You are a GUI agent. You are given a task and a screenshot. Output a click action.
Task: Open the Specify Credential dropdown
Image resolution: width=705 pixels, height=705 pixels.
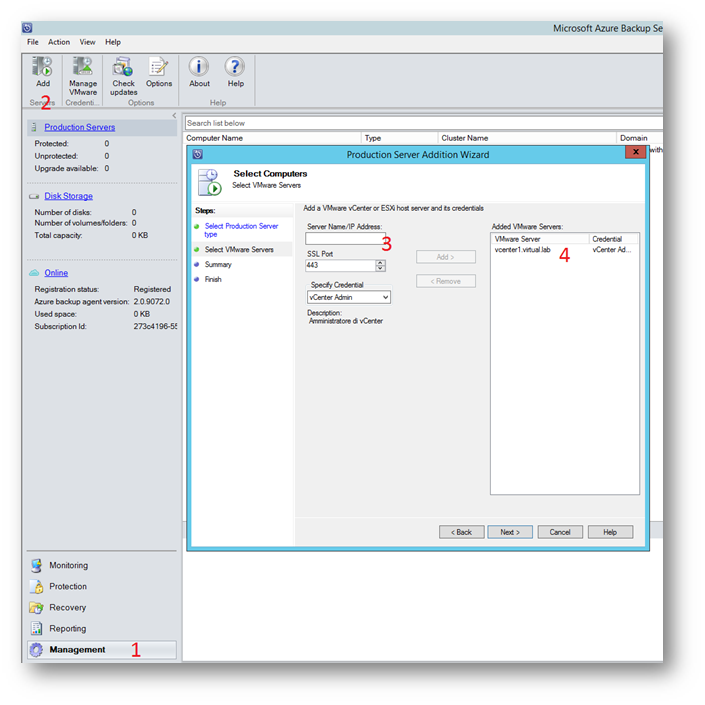[385, 297]
